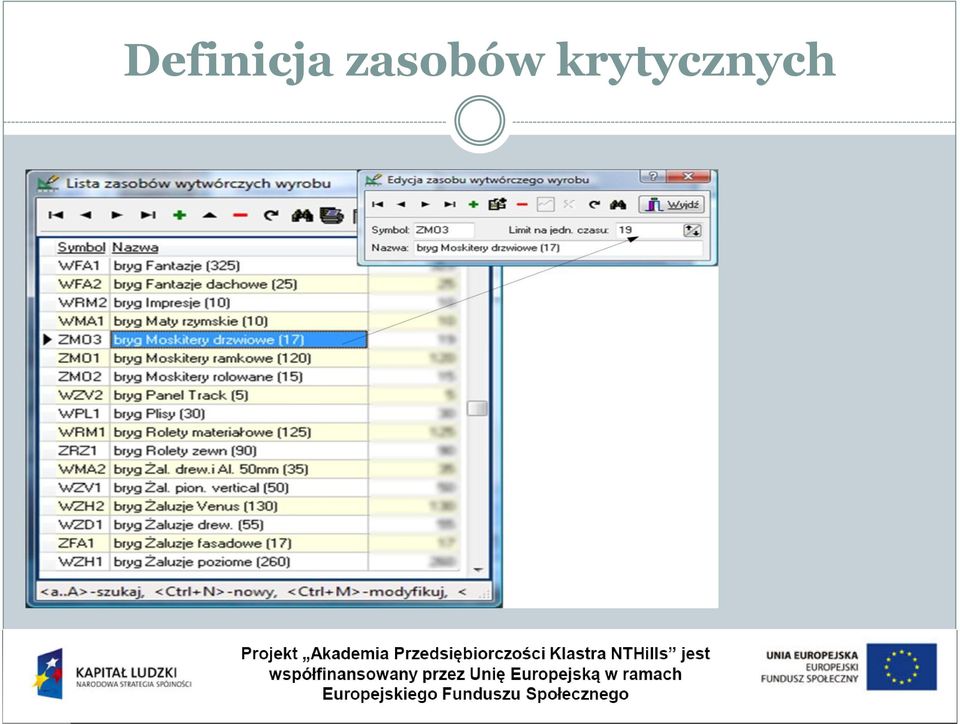This screenshot has height=724, width=960.
Task: Select row bryg Moskitery rolowane (15)
Action: click(x=249, y=376)
